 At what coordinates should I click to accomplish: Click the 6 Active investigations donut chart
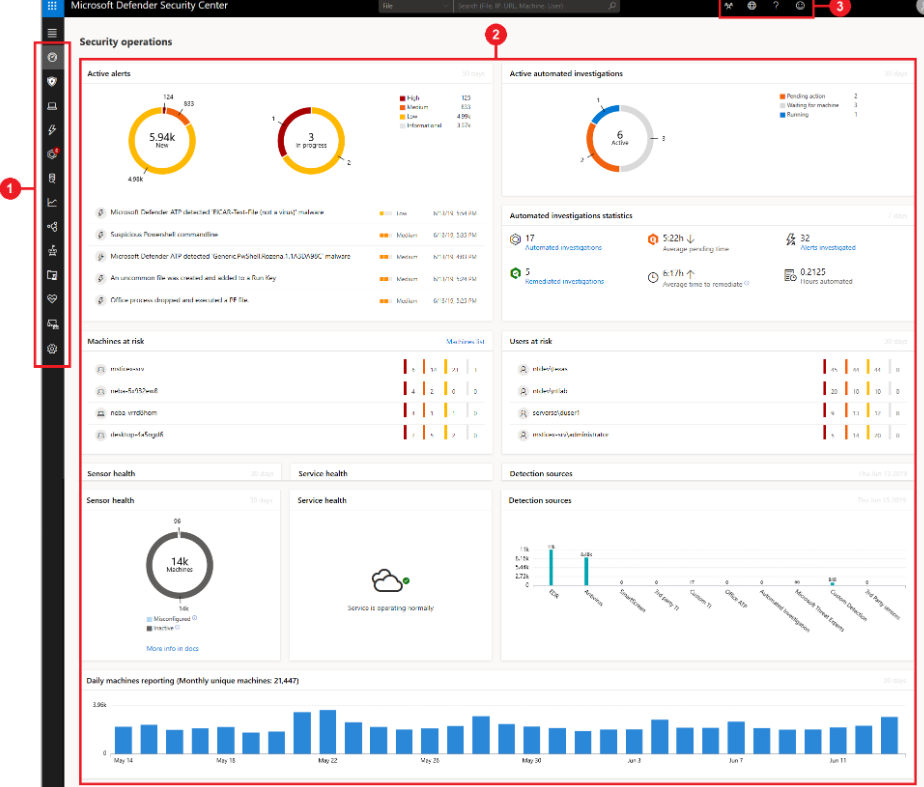[x=619, y=138]
